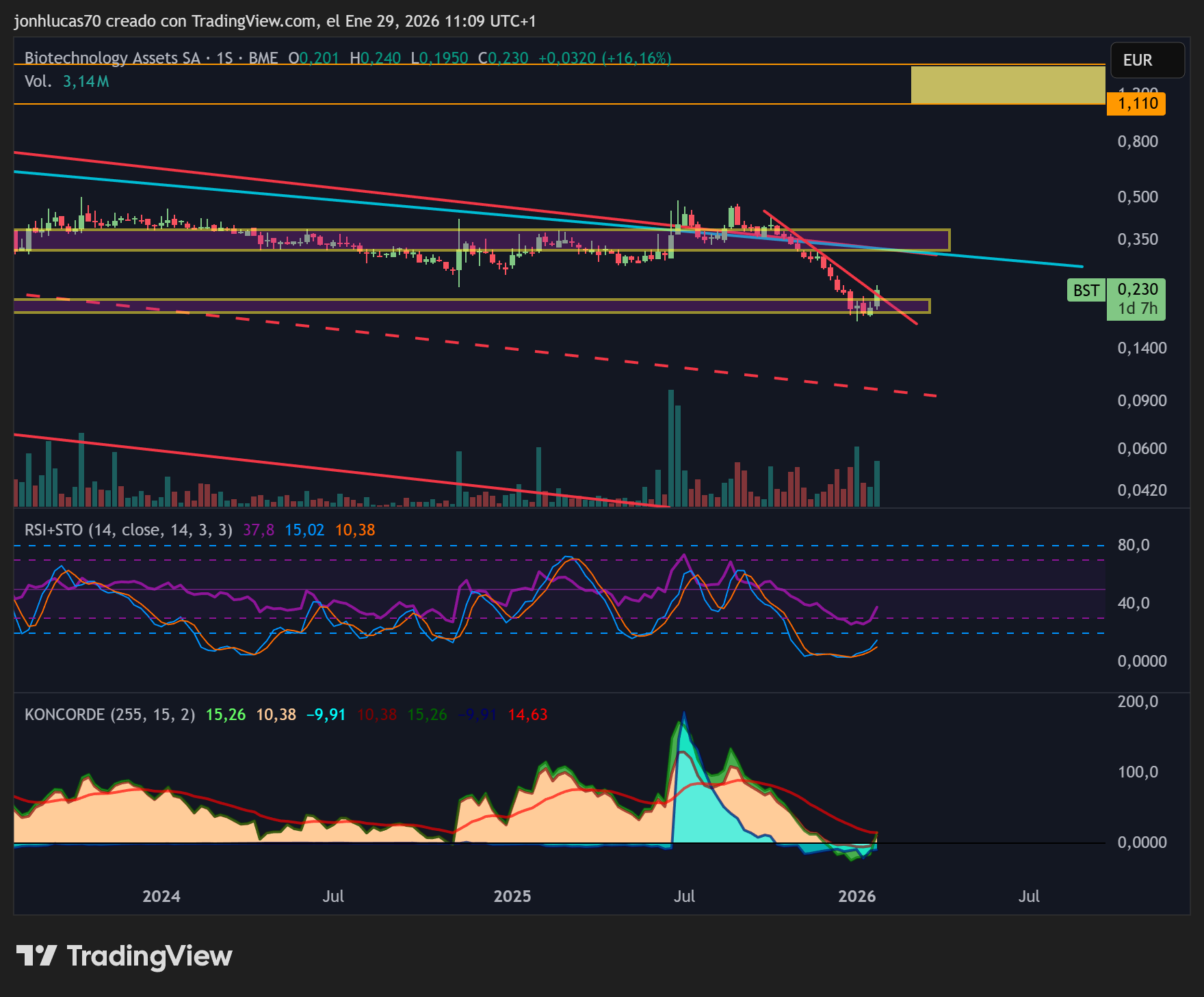Click the yellow target zone rectangle
Screen dimensions: 1204x997
(1008, 85)
